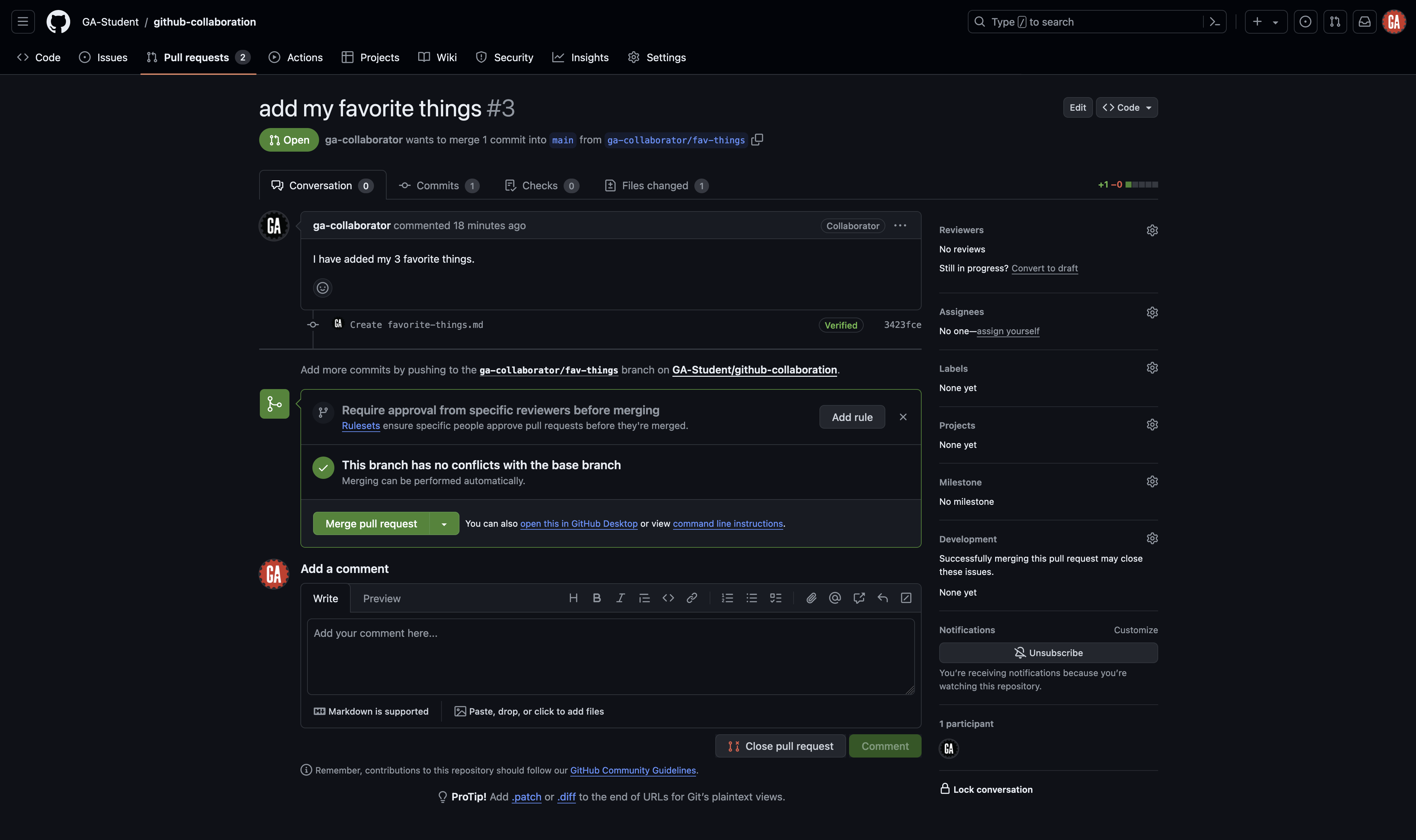Open pull requests from the header icon
Image resolution: width=1416 pixels, height=840 pixels.
1335,22
